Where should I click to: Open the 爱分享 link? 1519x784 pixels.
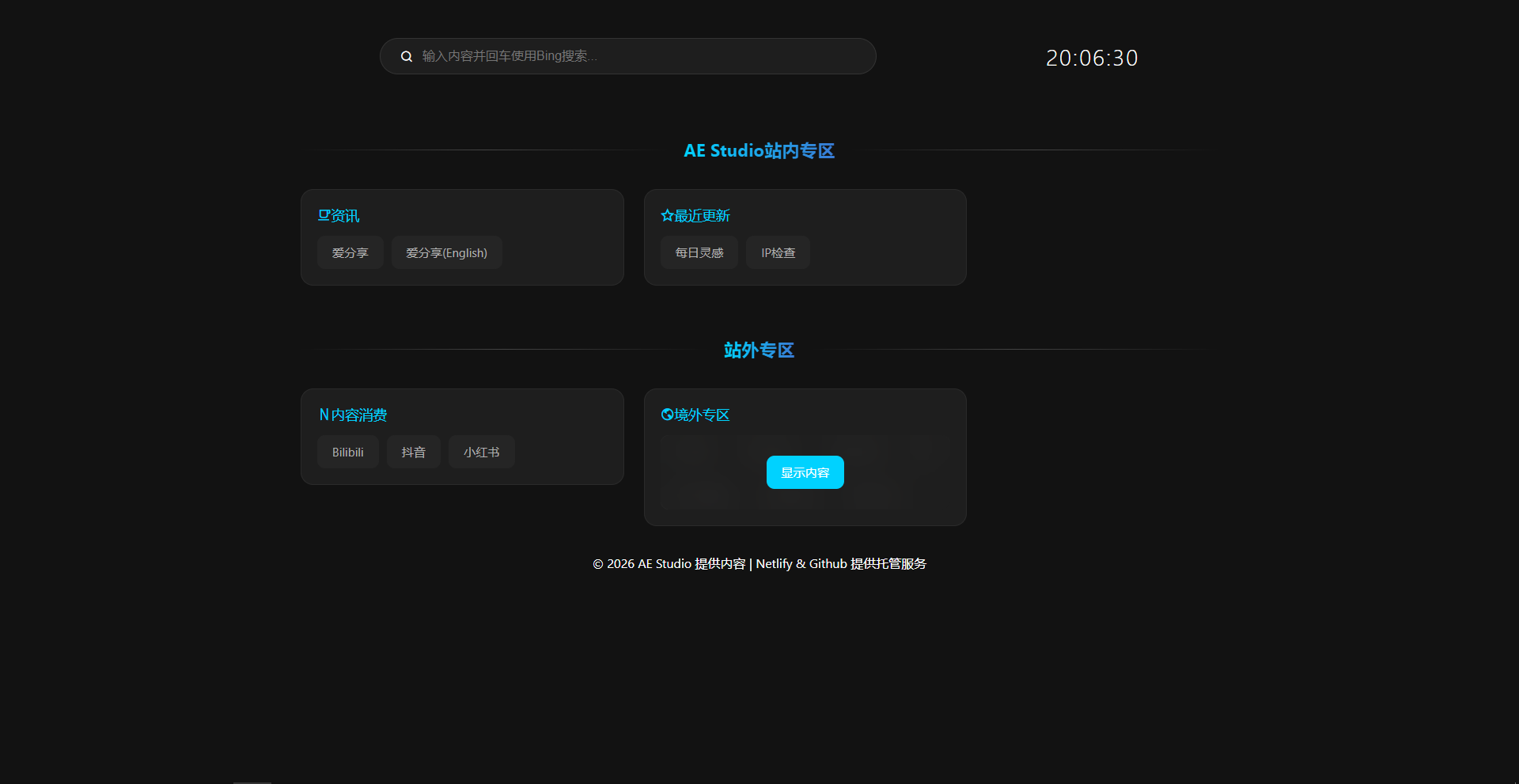350,253
